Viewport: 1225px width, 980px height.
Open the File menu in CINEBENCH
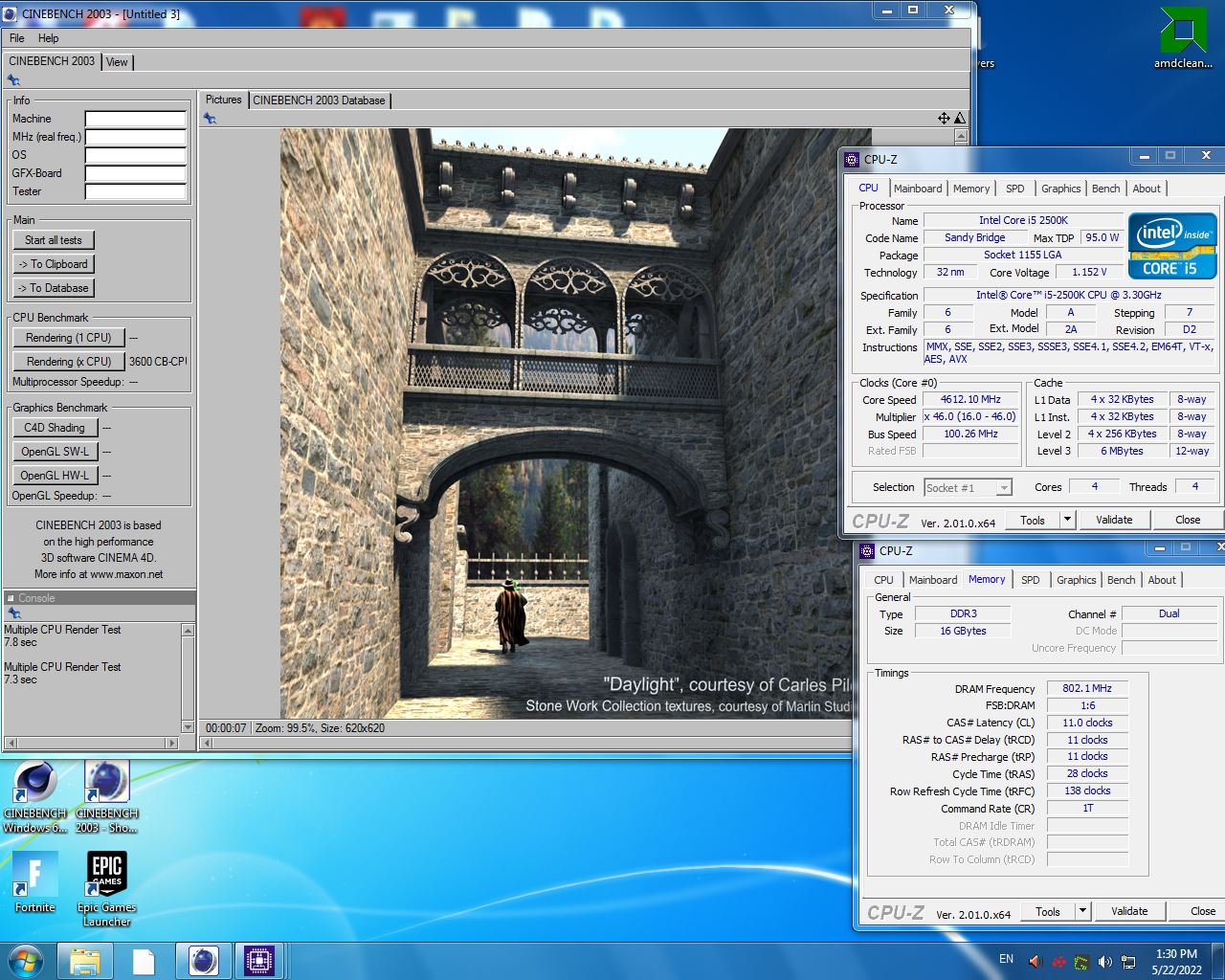click(16, 38)
